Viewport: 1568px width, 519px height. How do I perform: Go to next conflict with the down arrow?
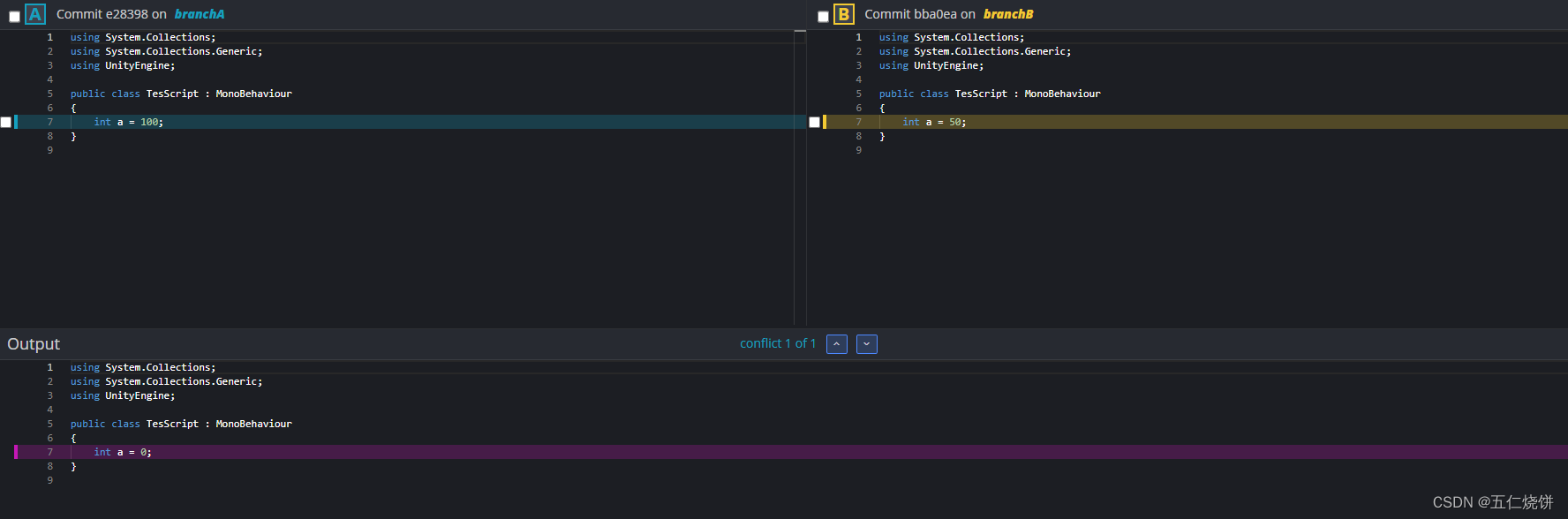[x=867, y=344]
